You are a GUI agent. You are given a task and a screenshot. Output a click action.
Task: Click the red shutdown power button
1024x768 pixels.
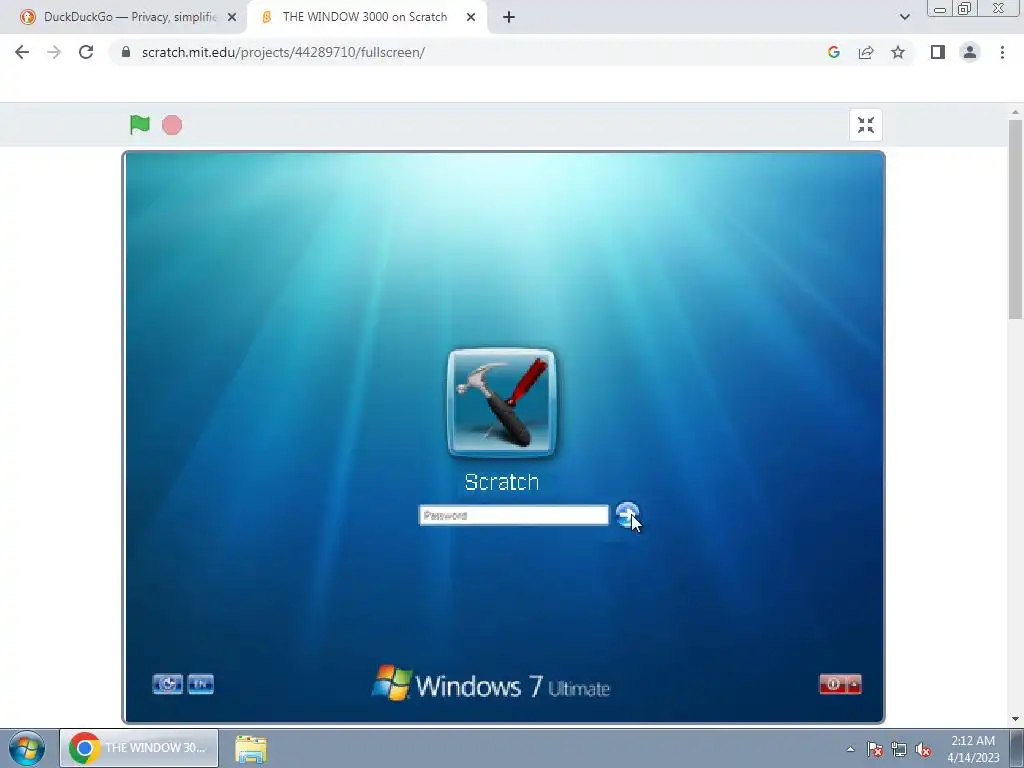[833, 684]
